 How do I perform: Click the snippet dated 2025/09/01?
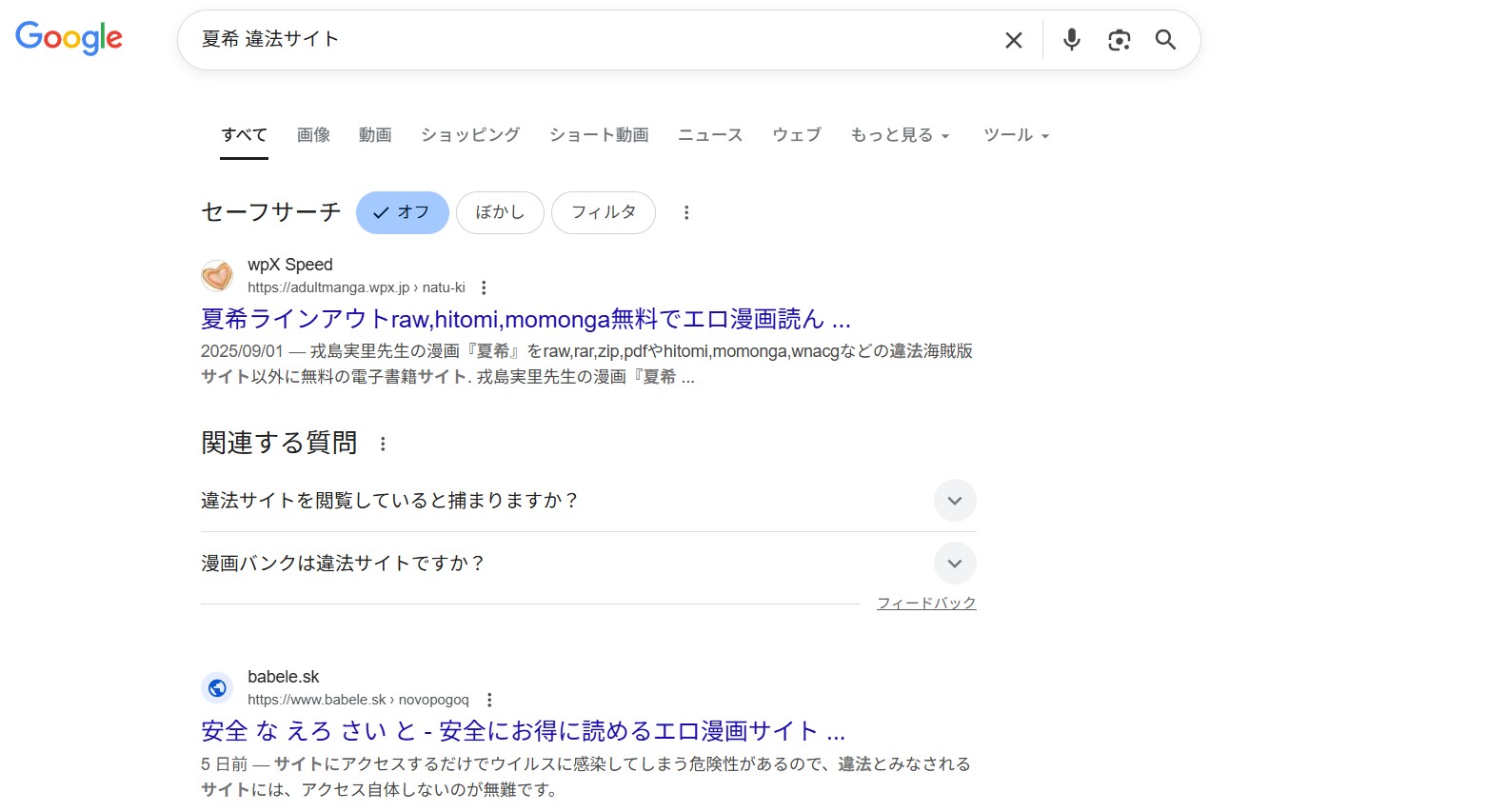586,364
